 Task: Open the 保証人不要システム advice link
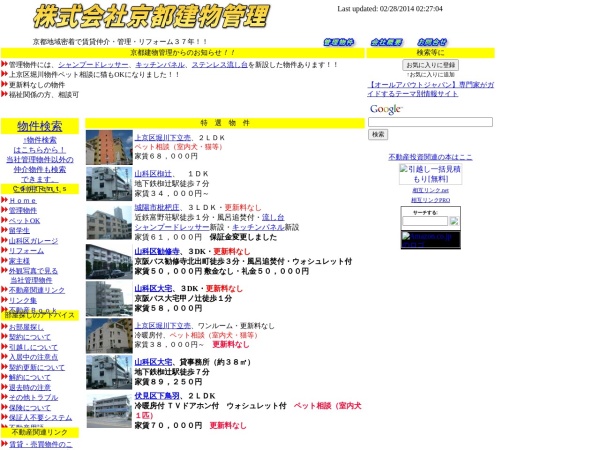pyautogui.click(x=40, y=417)
